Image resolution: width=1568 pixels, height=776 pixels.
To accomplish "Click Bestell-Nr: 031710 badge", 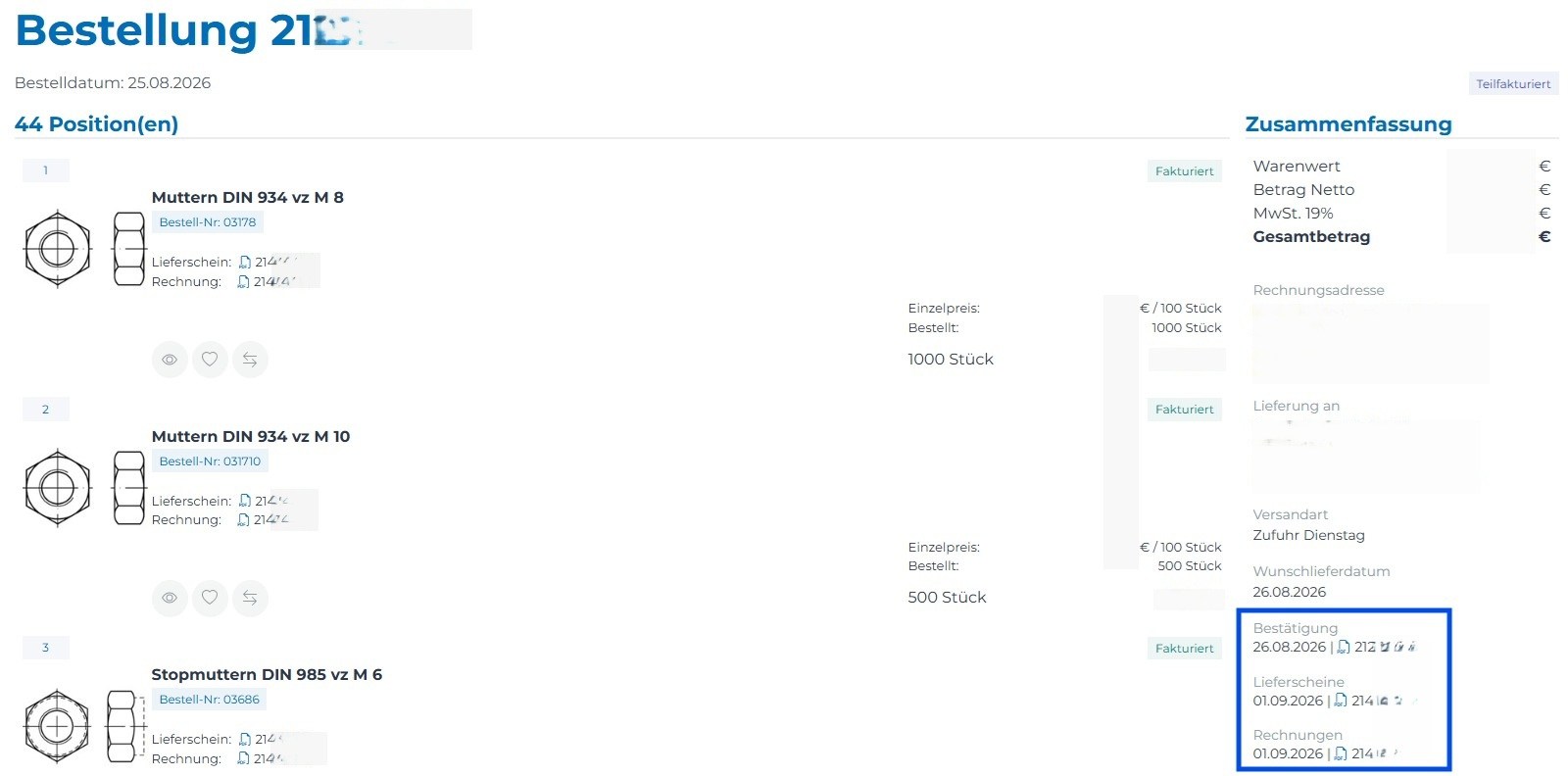I will [x=210, y=461].
